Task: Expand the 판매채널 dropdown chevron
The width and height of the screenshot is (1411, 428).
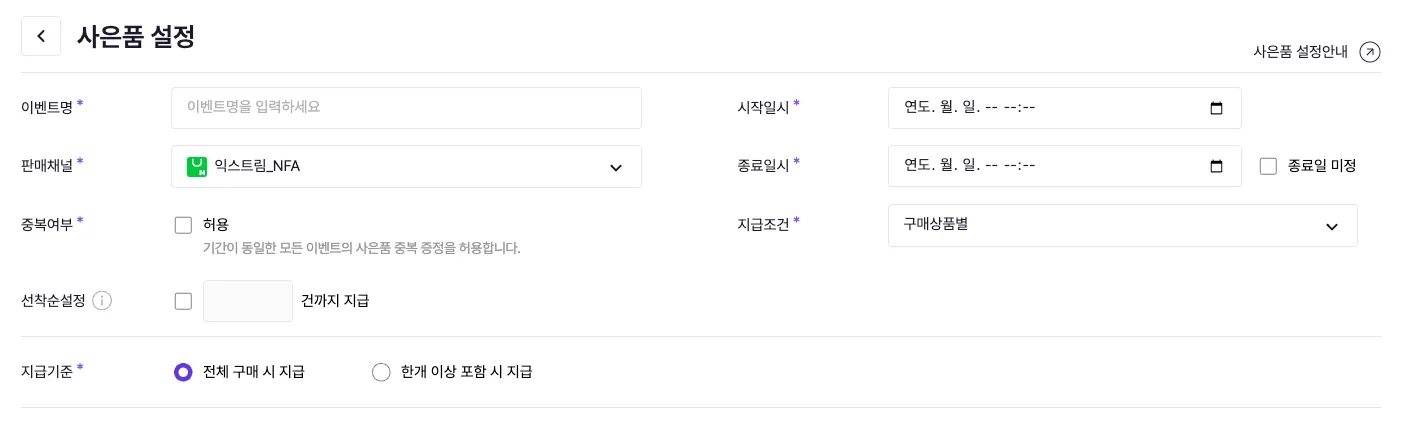Action: pyautogui.click(x=615, y=167)
